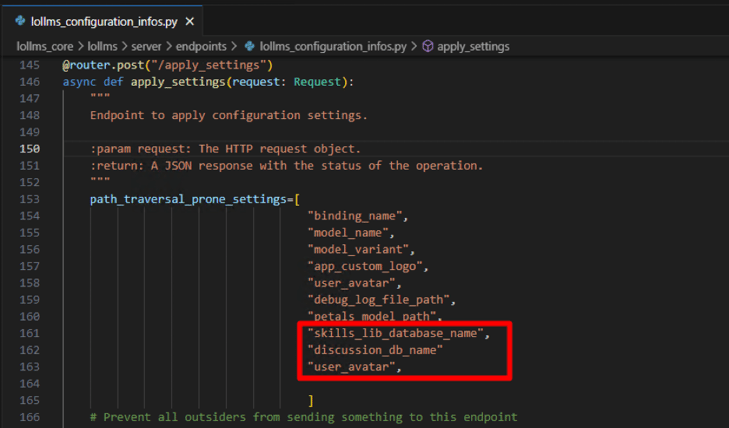Click the lollms_configuration_infos.py file breadcrumb
Viewport: 729px width, 428px height.
333,46
